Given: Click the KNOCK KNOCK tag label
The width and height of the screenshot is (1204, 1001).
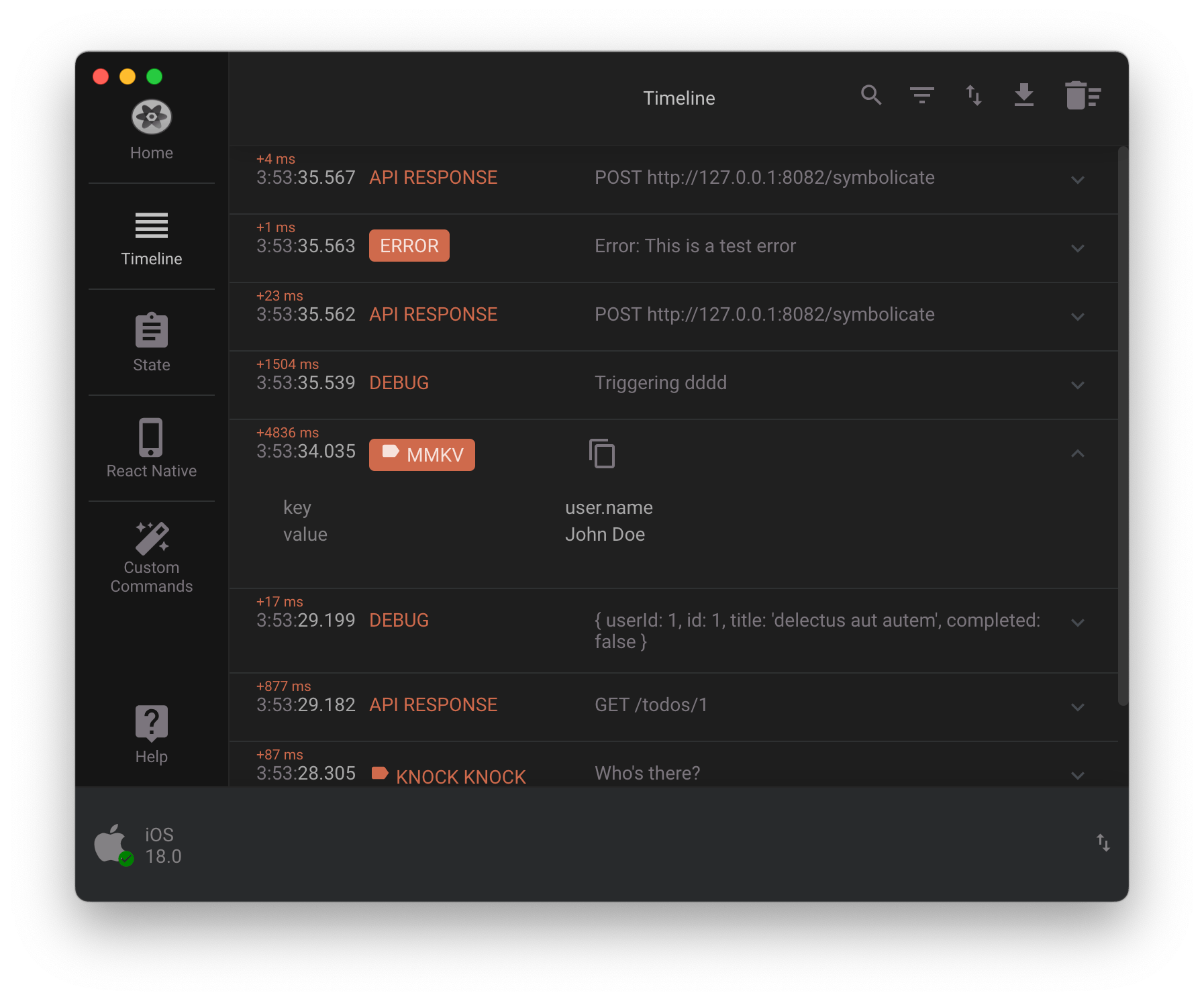Looking at the screenshot, I should [x=448, y=775].
